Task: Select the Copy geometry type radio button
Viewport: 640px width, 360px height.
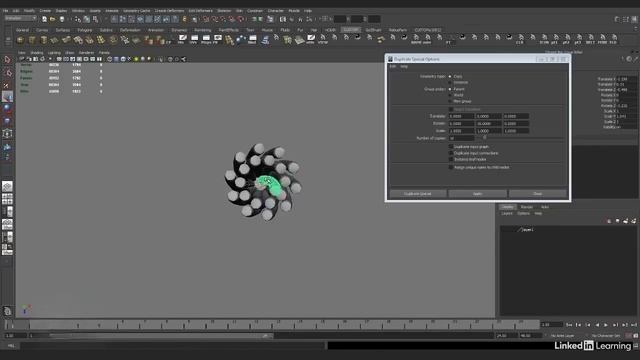Action: tap(450, 76)
